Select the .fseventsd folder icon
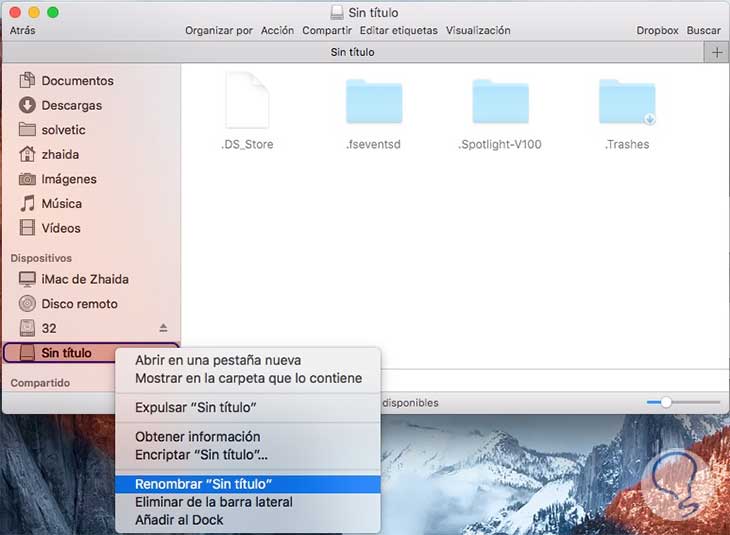Viewport: 730px width, 535px height. click(374, 102)
